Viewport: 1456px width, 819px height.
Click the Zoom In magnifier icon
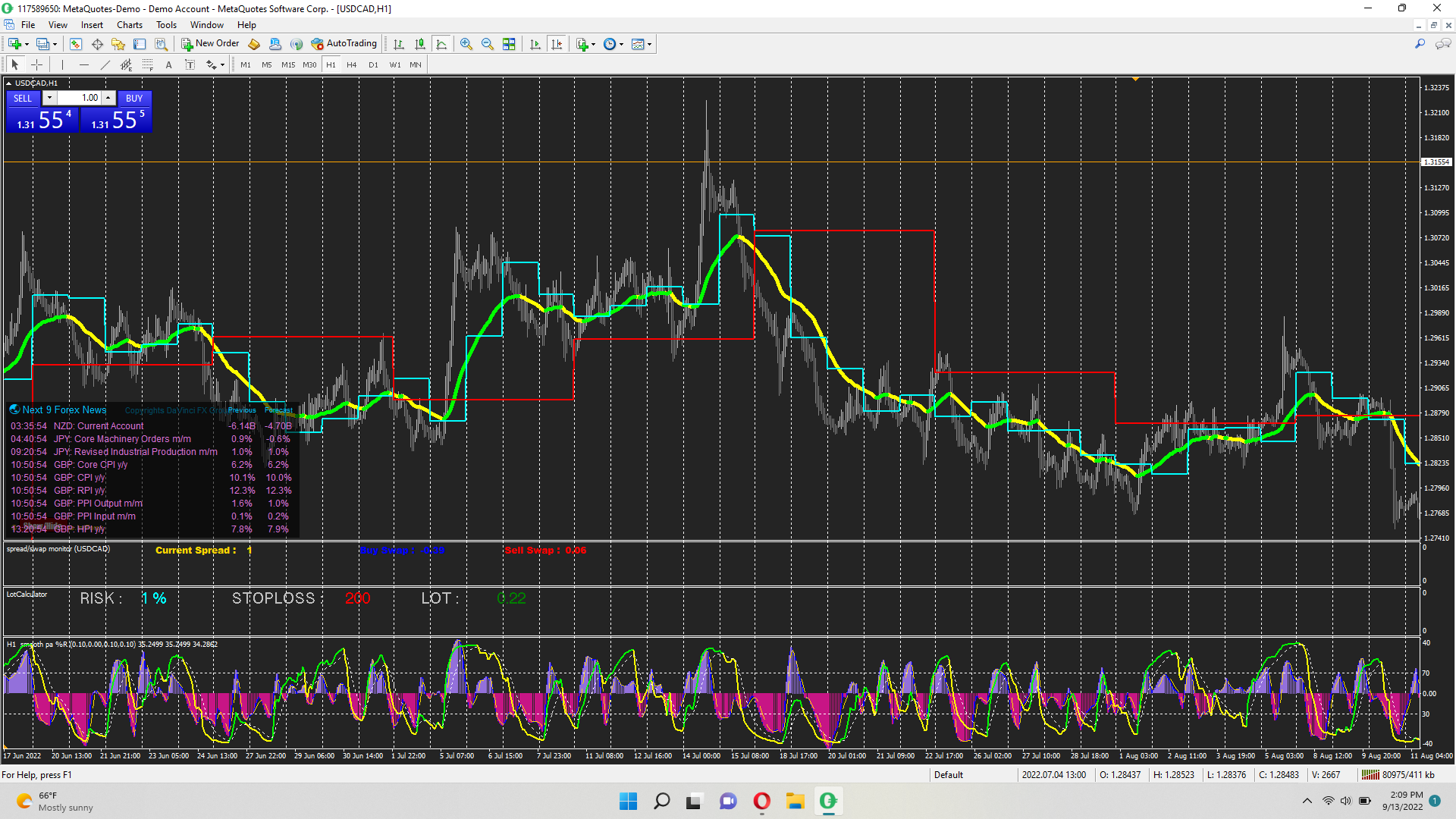(466, 44)
